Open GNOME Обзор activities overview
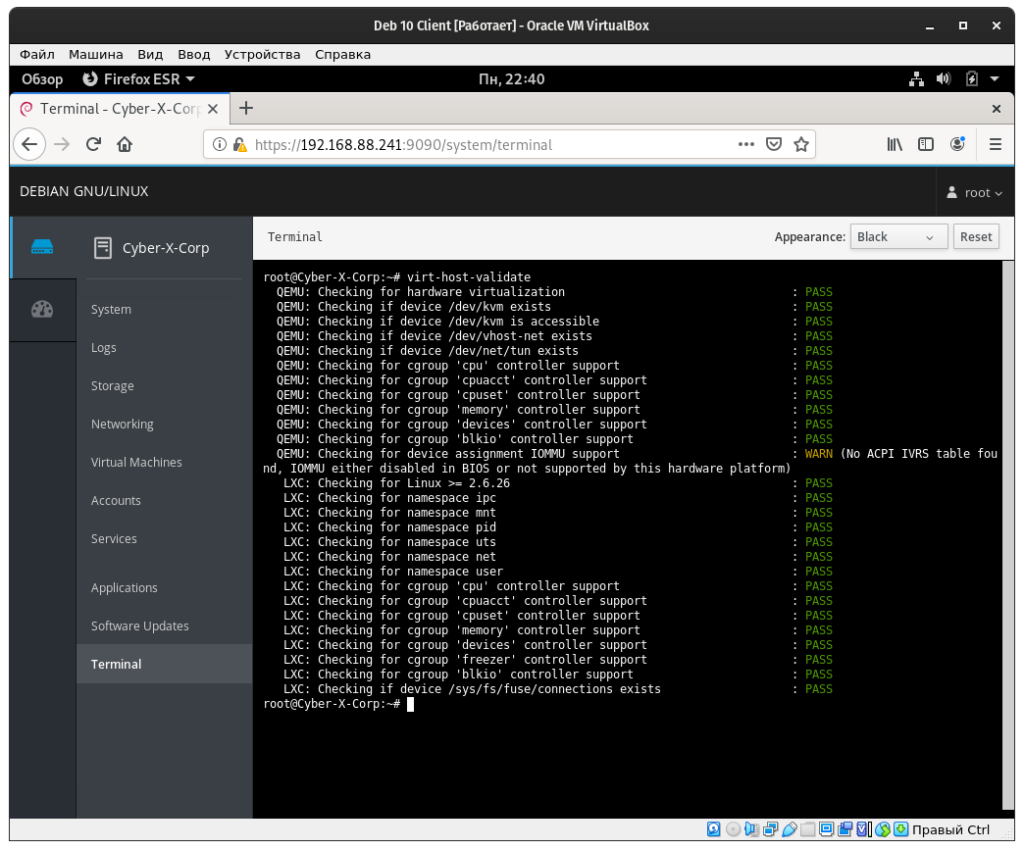This screenshot has height=850, width=1024. point(42,79)
